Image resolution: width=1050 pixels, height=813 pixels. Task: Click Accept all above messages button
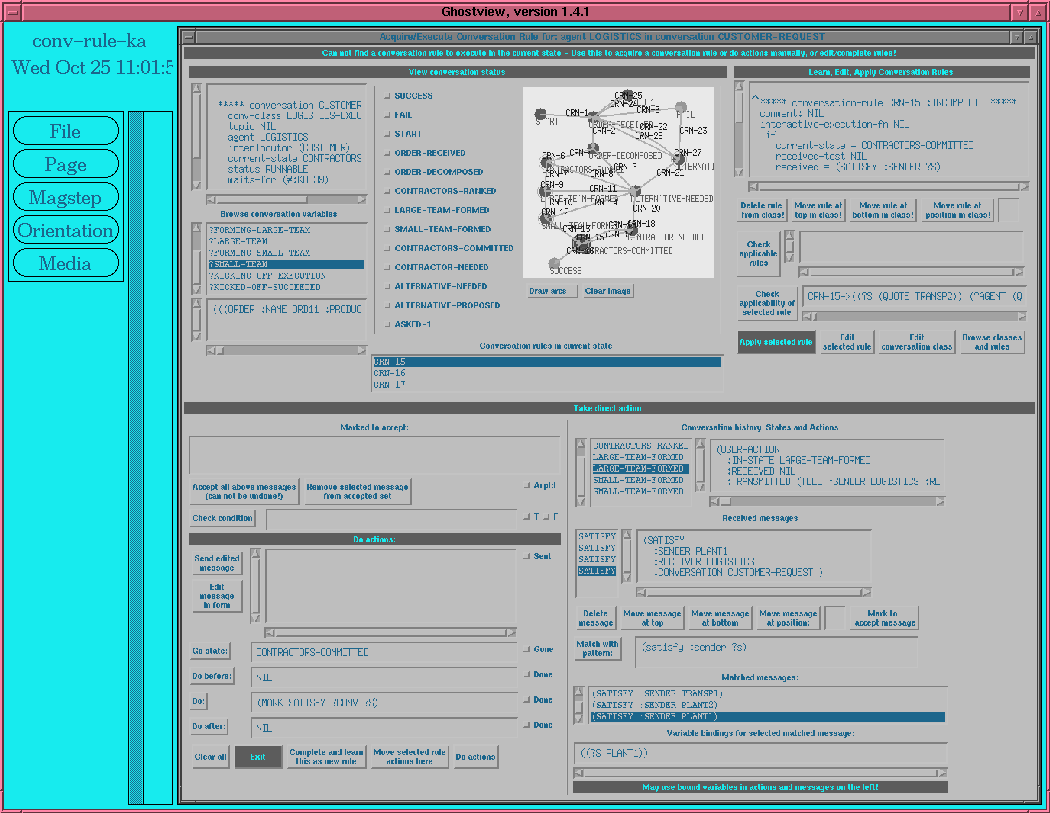tap(244, 492)
